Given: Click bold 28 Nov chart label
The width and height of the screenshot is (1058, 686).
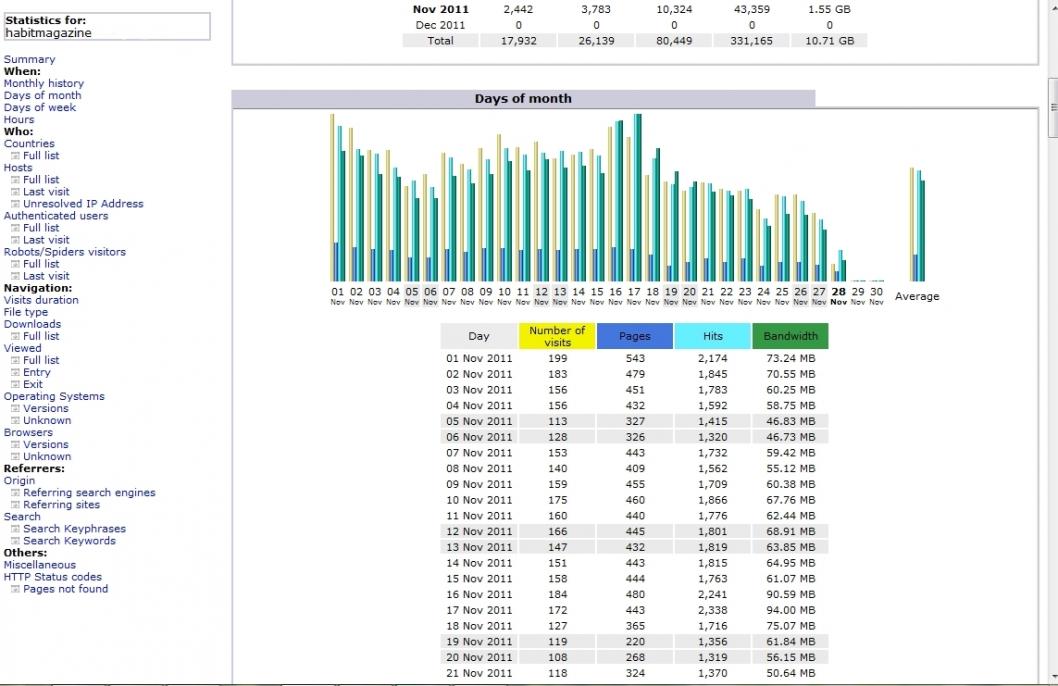Looking at the screenshot, I should tap(838, 296).
